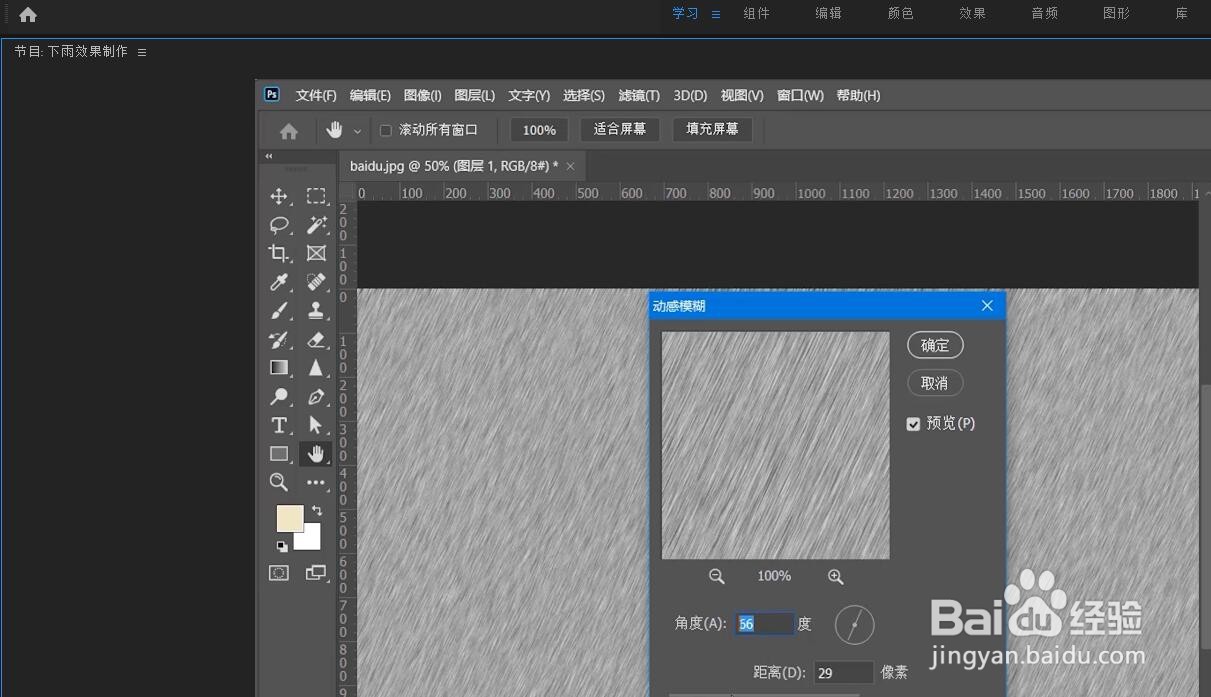Click the foreground color swatch
The height and width of the screenshot is (697, 1211).
coord(289,518)
